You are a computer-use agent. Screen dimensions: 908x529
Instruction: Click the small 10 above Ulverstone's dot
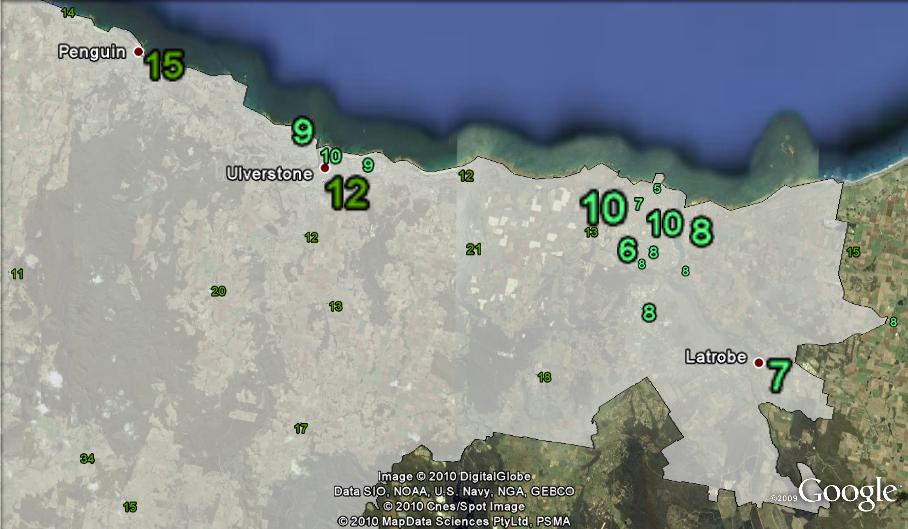pyautogui.click(x=331, y=155)
